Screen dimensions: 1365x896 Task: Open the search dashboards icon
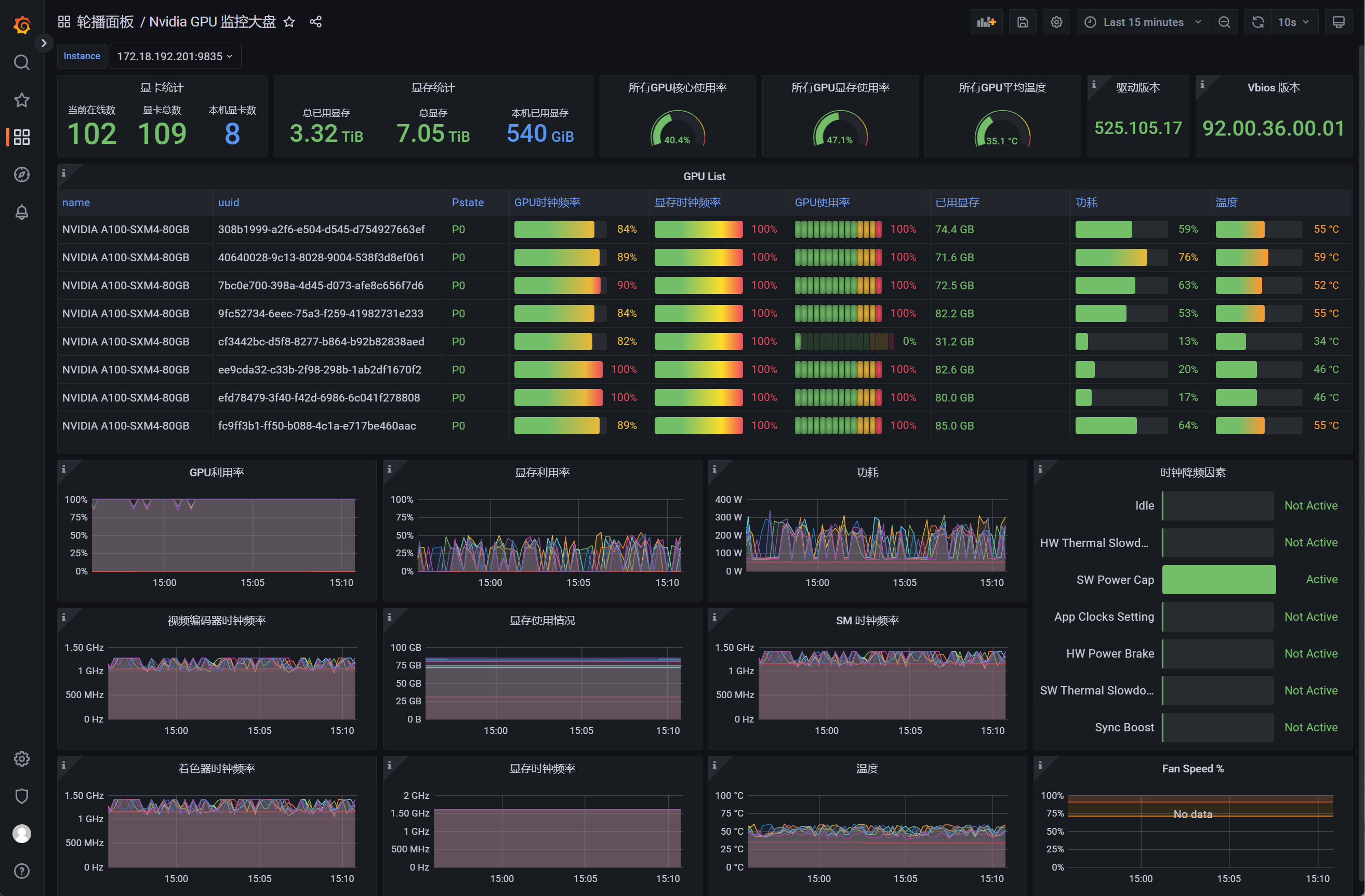pyautogui.click(x=22, y=62)
